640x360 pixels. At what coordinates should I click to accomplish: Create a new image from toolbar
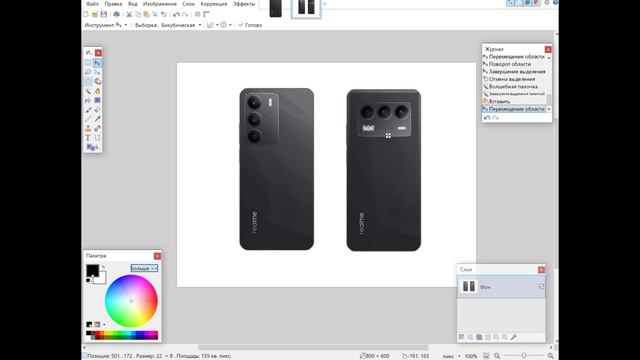(86, 14)
